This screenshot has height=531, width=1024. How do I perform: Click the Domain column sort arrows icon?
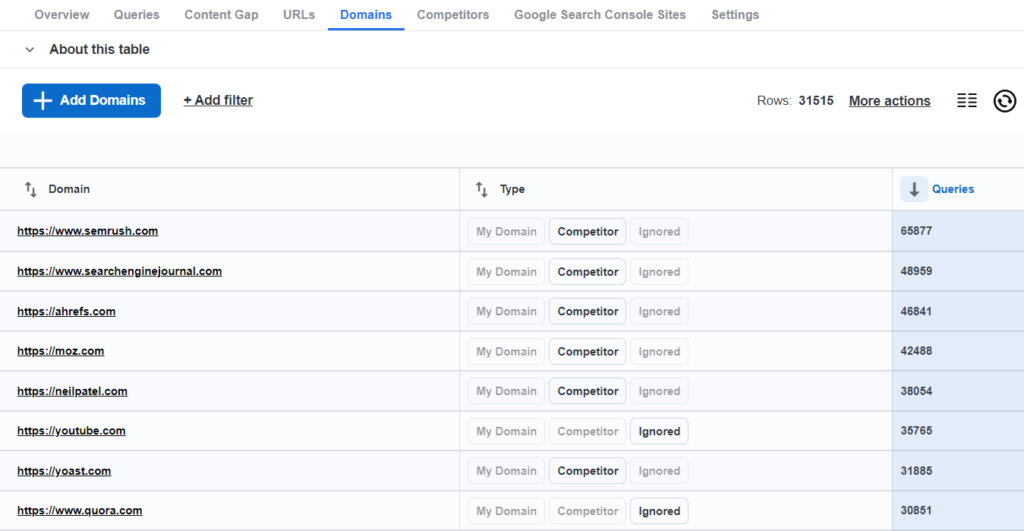(x=31, y=189)
